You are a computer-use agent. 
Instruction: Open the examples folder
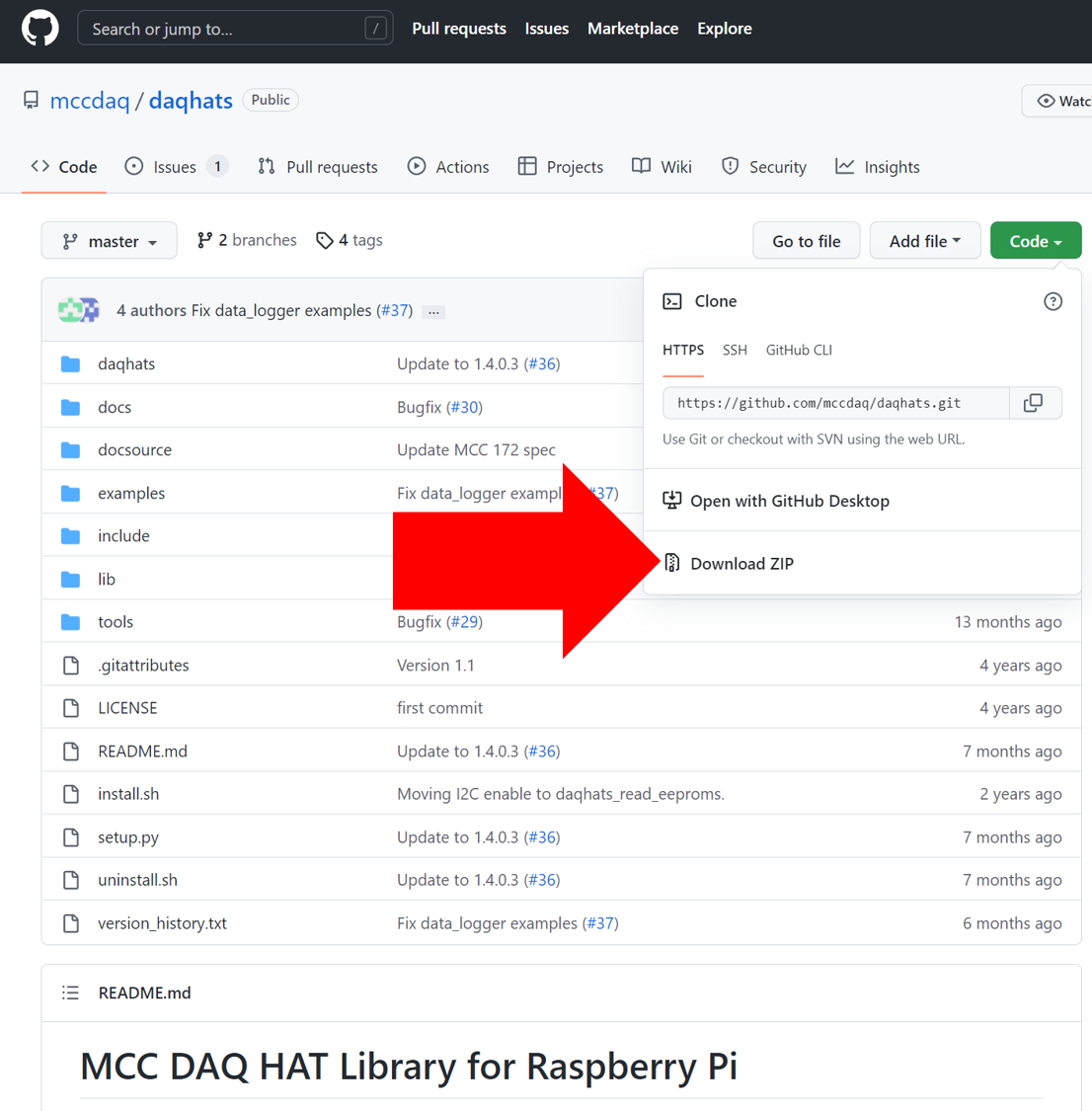(131, 493)
